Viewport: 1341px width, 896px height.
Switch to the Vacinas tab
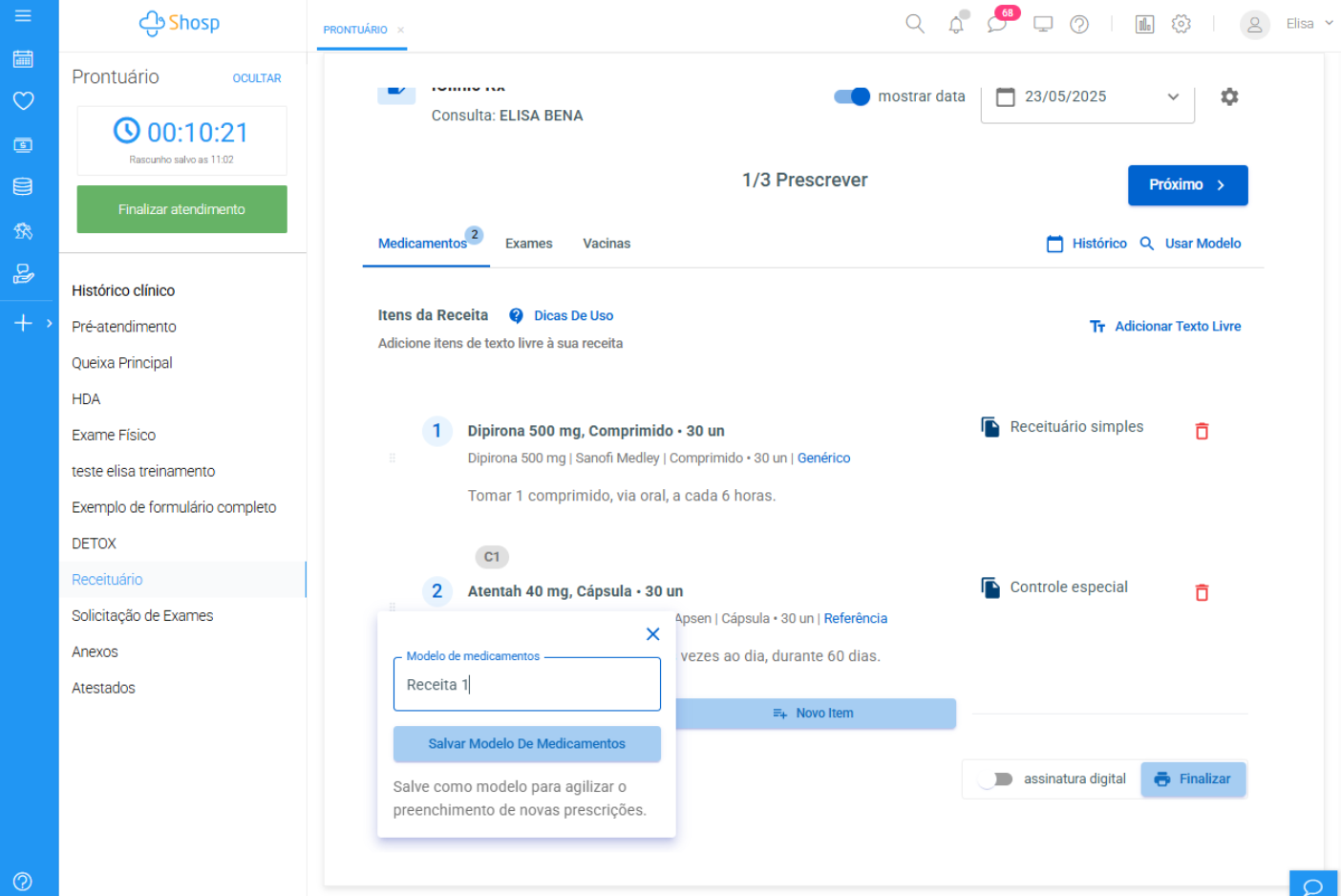tap(607, 244)
